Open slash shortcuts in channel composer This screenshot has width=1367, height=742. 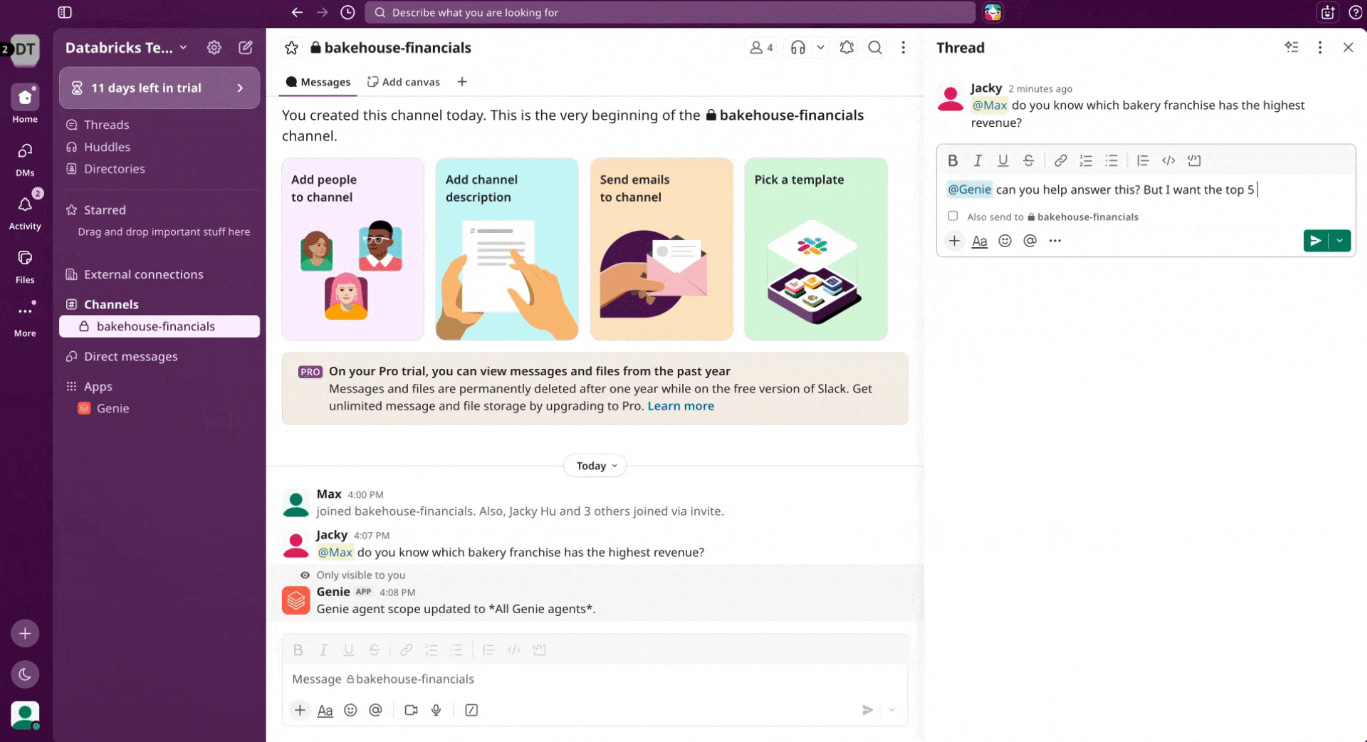tap(471, 710)
